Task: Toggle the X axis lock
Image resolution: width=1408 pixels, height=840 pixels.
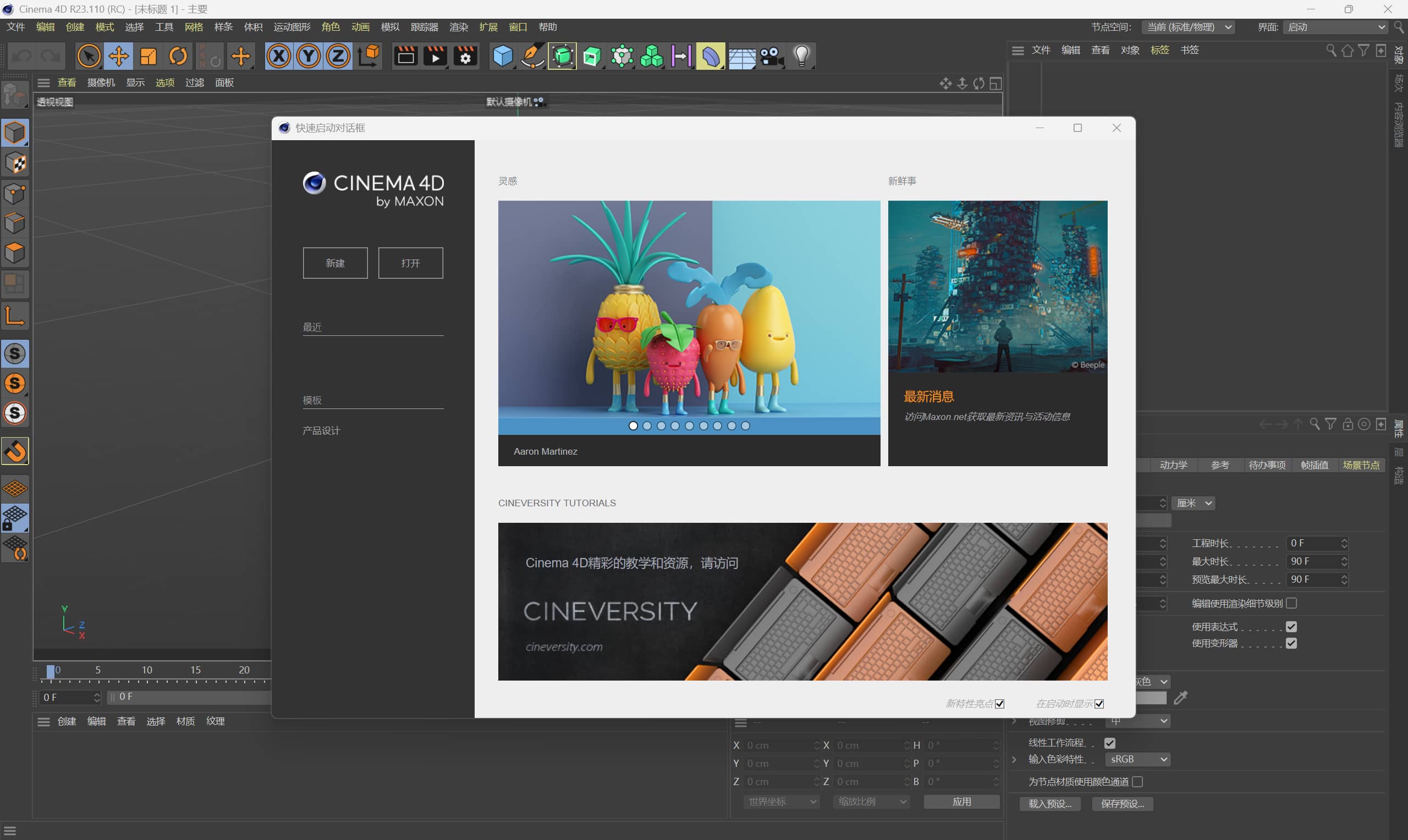Action: (278, 56)
